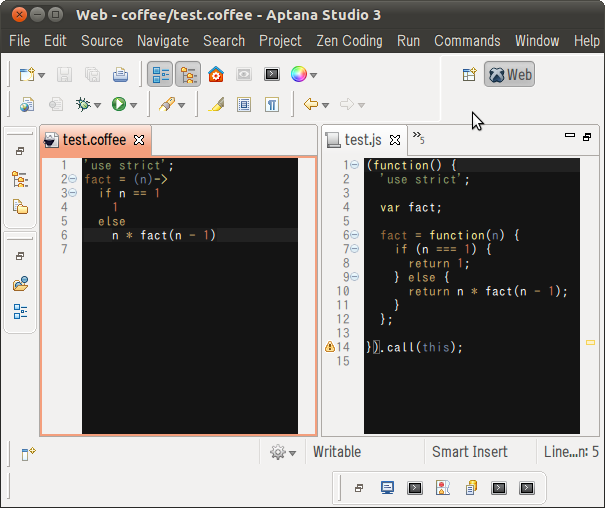Image resolution: width=605 pixels, height=508 pixels.
Task: Toggle block selection mode icon
Action: point(244,105)
